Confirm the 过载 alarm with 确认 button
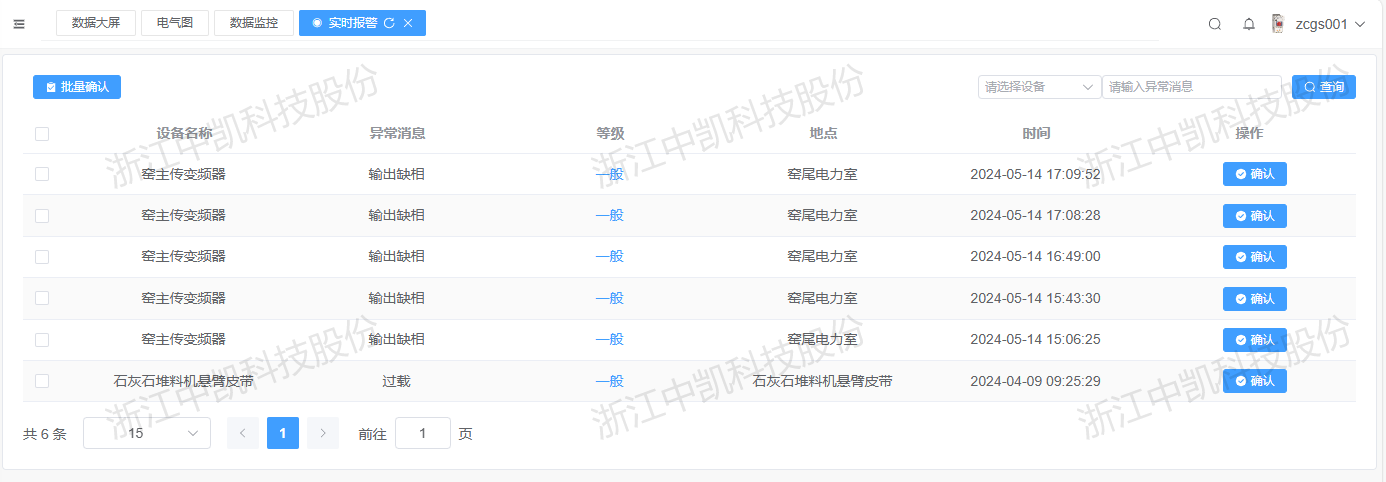 pos(1254,381)
